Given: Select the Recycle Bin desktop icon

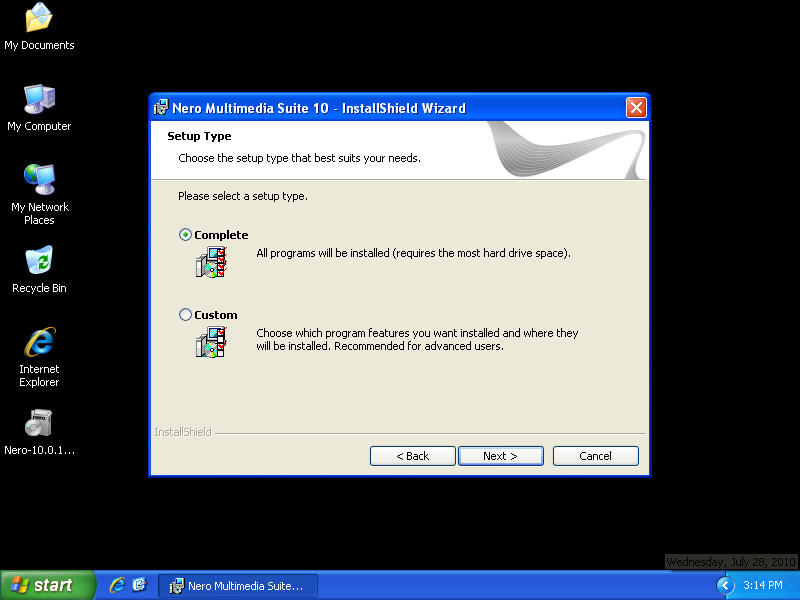Looking at the screenshot, I should [x=39, y=269].
